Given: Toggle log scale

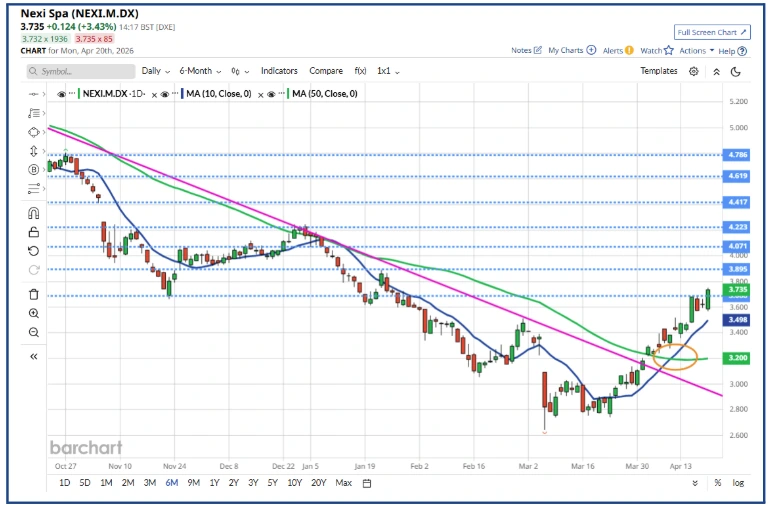Looking at the screenshot, I should [x=738, y=483].
